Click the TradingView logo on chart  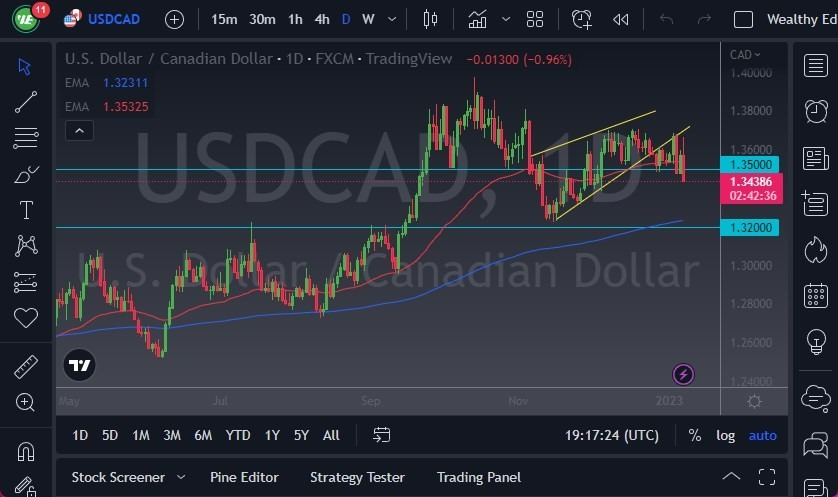tap(79, 365)
